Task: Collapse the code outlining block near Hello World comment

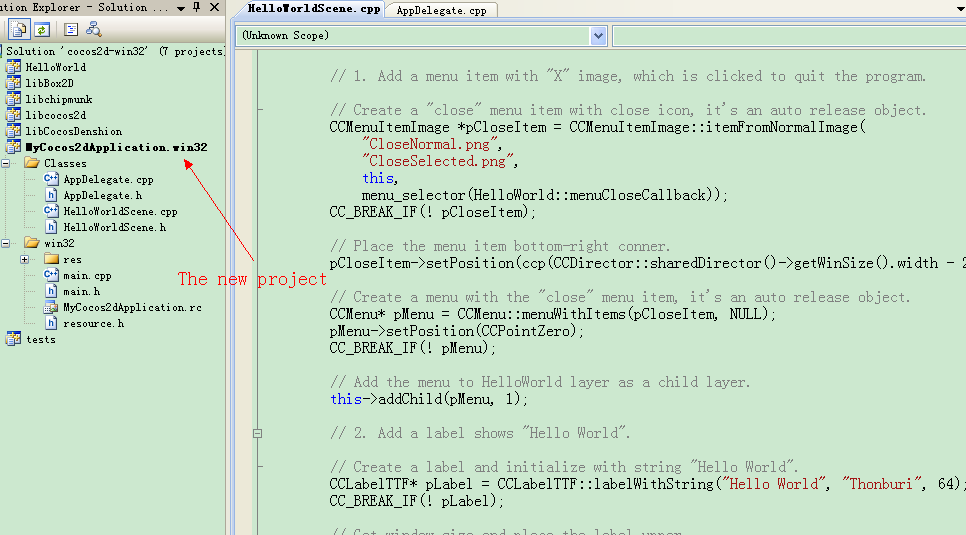Action: coord(258,433)
